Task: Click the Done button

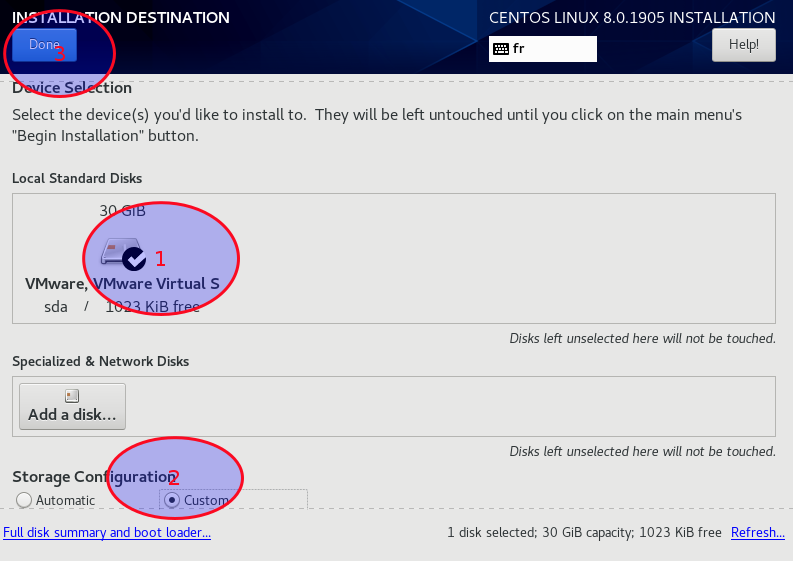Action: [x=45, y=45]
